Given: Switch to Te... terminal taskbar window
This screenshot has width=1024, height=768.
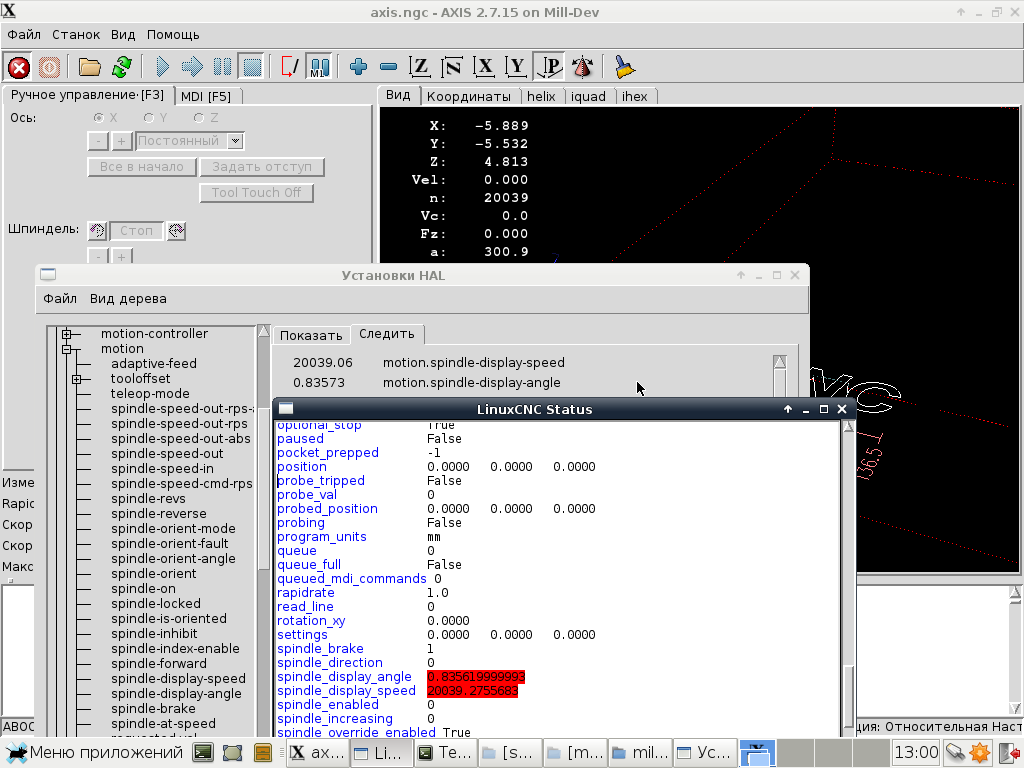Looking at the screenshot, I should [445, 753].
